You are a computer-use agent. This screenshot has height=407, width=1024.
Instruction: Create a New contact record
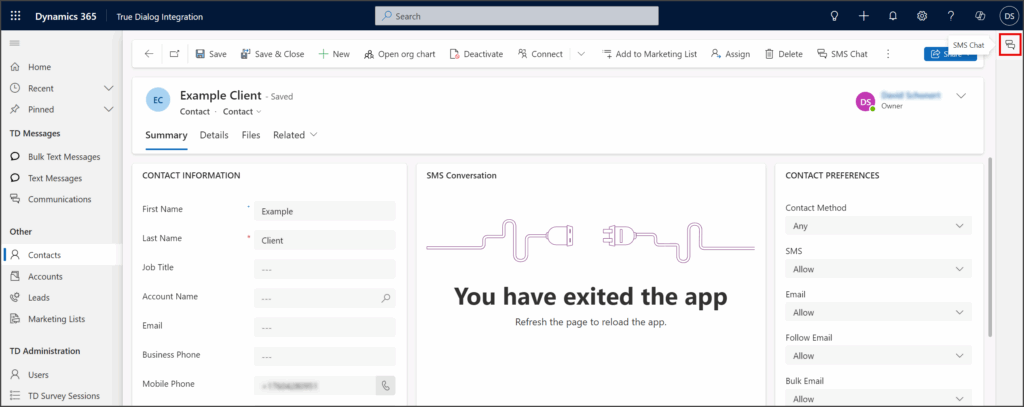[334, 54]
